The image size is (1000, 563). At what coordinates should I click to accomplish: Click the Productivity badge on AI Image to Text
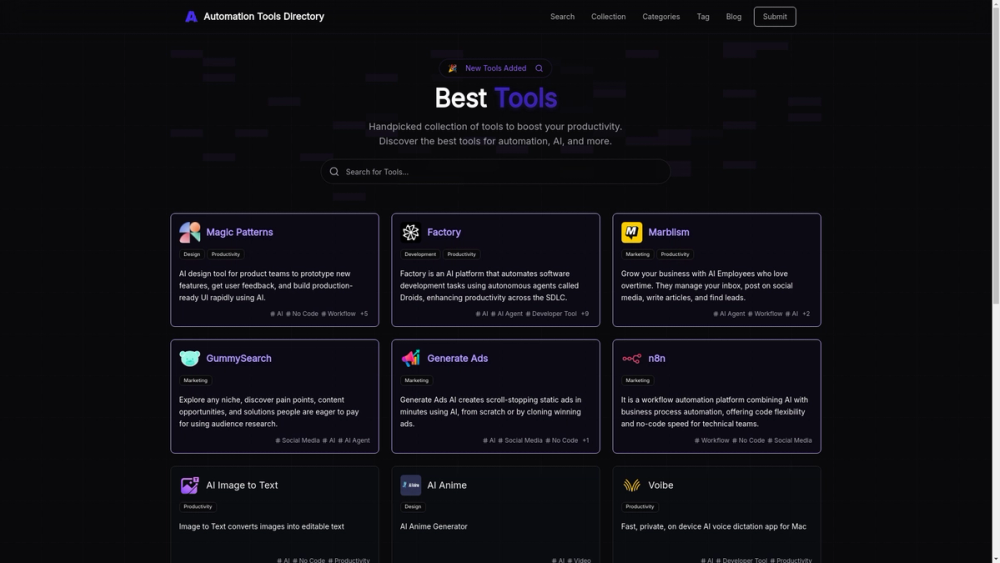(198, 507)
